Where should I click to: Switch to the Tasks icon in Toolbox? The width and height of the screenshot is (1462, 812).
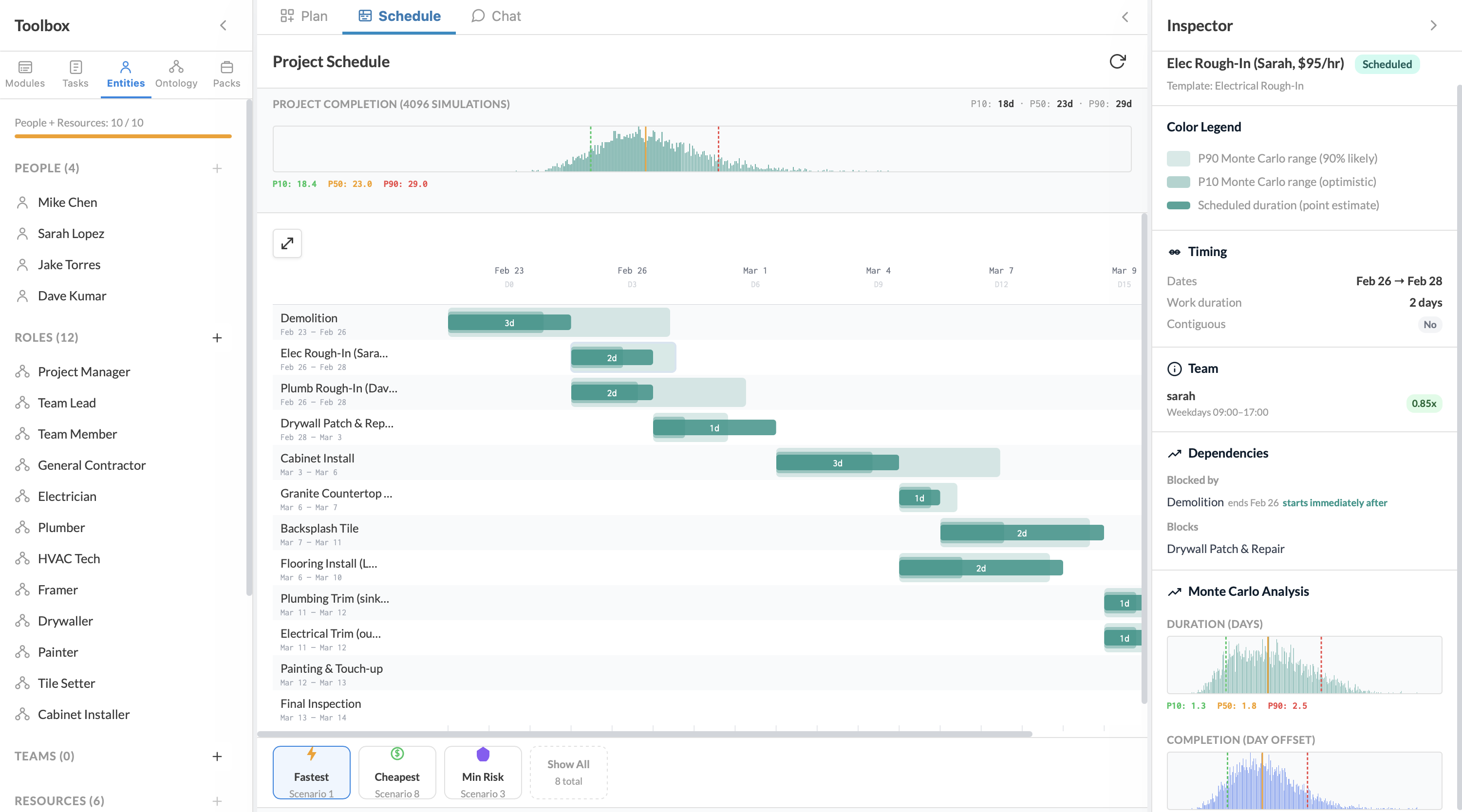(75, 73)
